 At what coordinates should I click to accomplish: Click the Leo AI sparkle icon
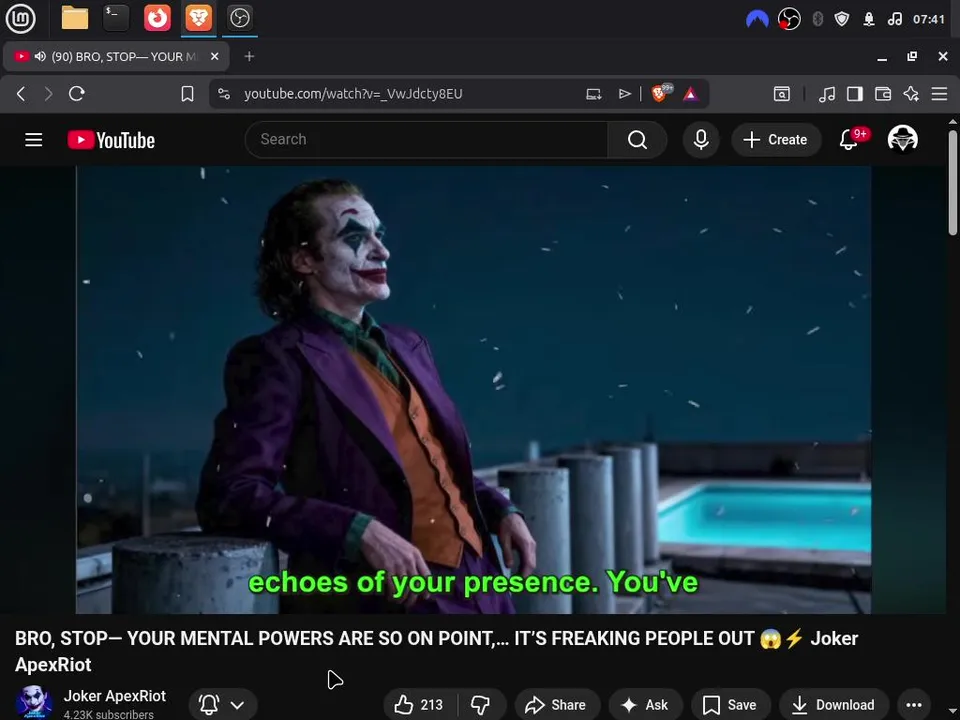coord(911,94)
